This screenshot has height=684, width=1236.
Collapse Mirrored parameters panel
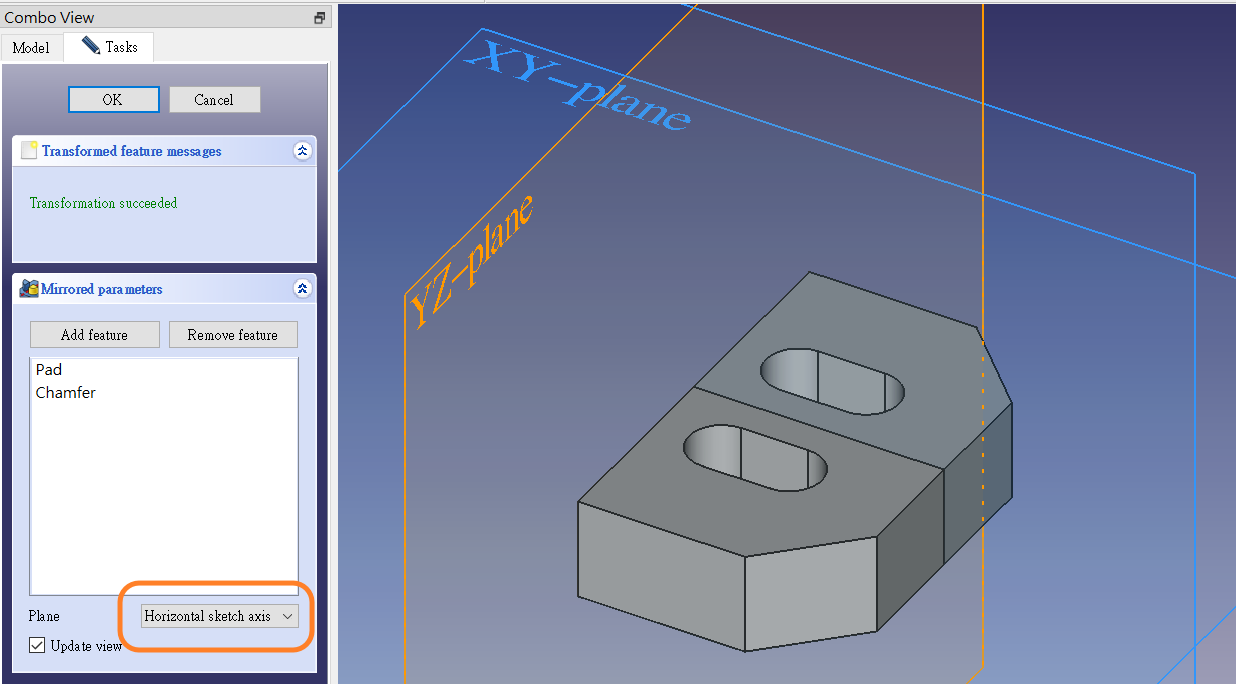click(x=303, y=288)
